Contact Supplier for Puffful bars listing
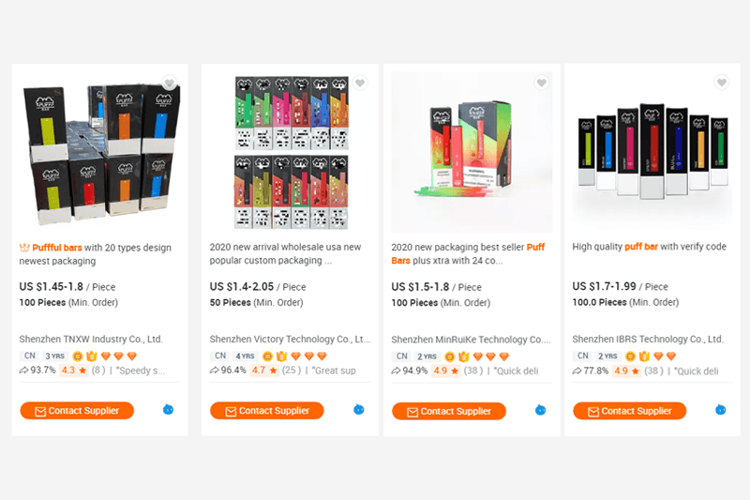 [77, 411]
